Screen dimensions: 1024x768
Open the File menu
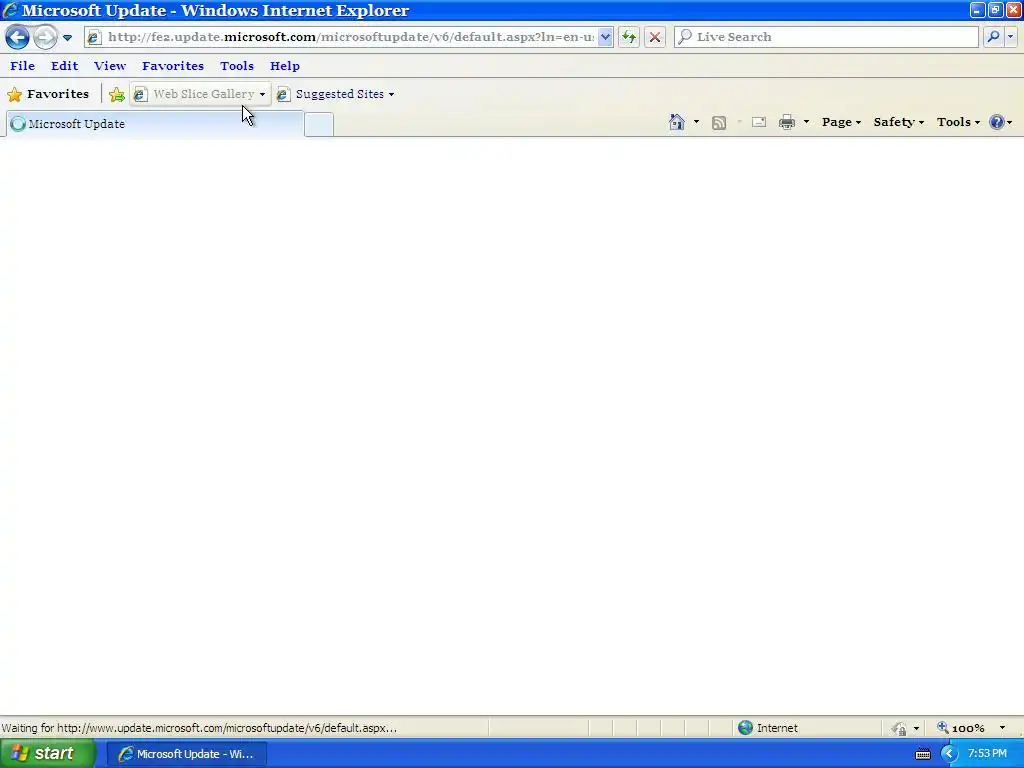pyautogui.click(x=22, y=66)
